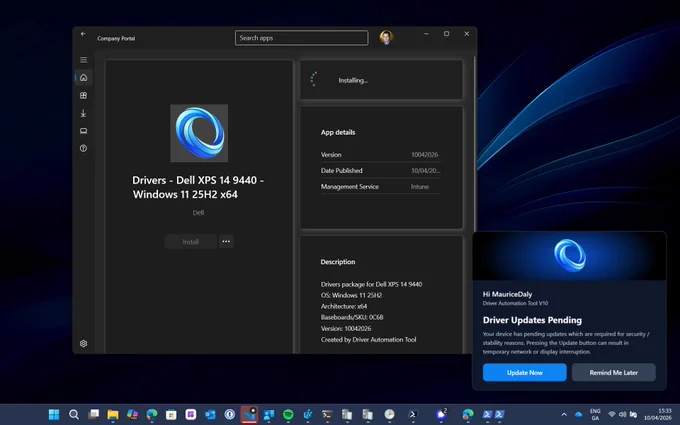Click the Created by Driver Automation Tool line
The image size is (680, 425).
coord(368,340)
